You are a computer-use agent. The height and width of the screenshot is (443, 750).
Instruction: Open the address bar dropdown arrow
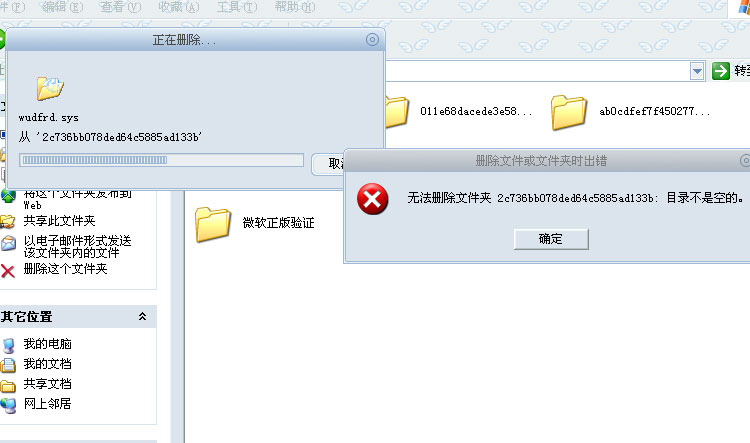(697, 71)
